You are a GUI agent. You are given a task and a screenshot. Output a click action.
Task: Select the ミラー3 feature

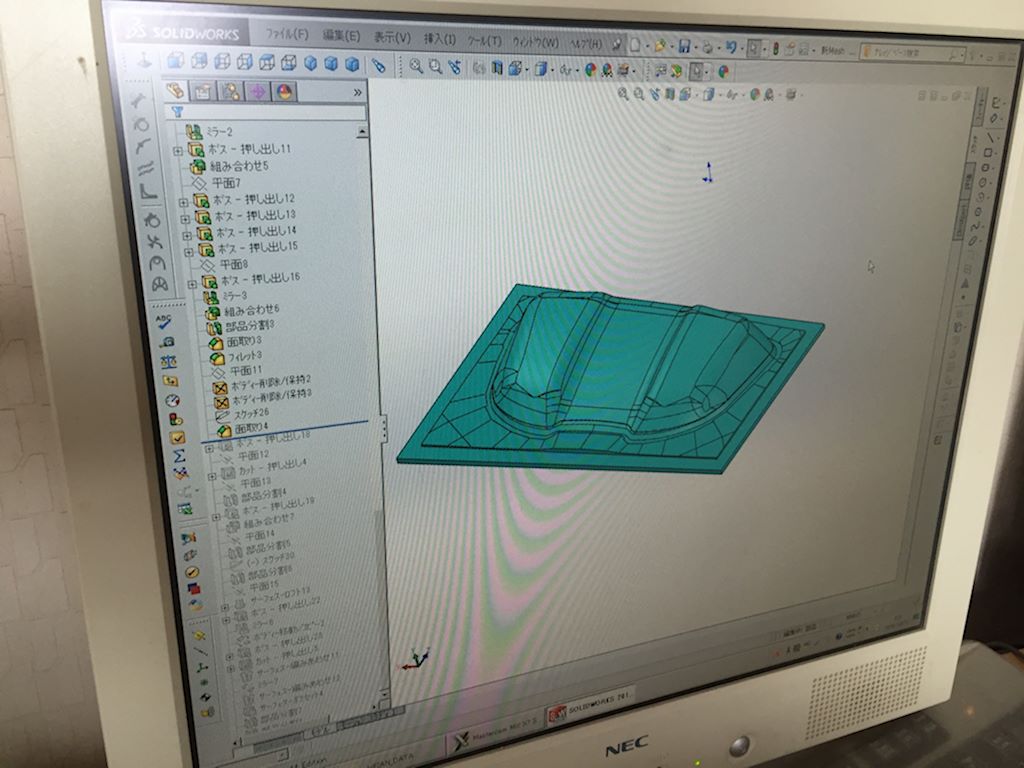click(x=225, y=296)
